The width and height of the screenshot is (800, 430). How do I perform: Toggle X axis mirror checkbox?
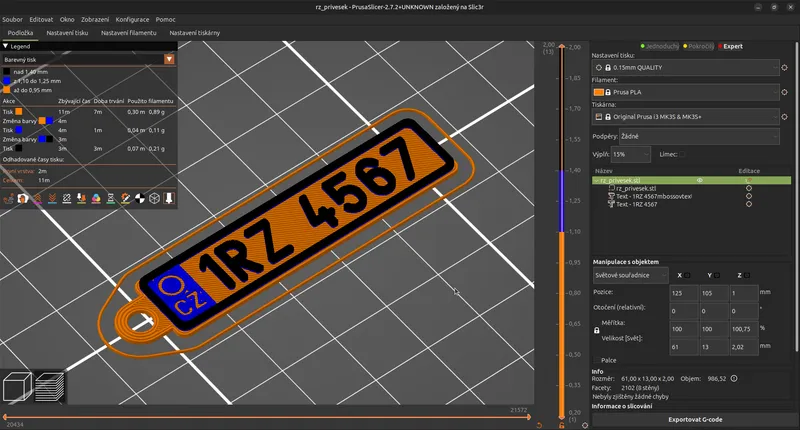(687, 275)
